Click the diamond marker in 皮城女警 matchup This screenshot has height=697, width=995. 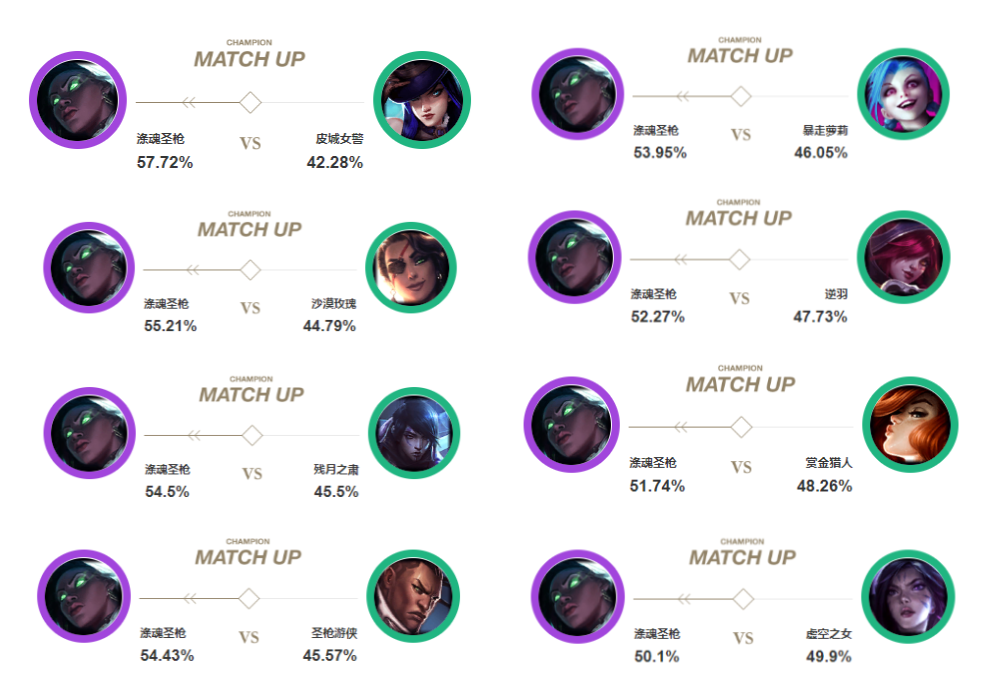pyautogui.click(x=251, y=102)
